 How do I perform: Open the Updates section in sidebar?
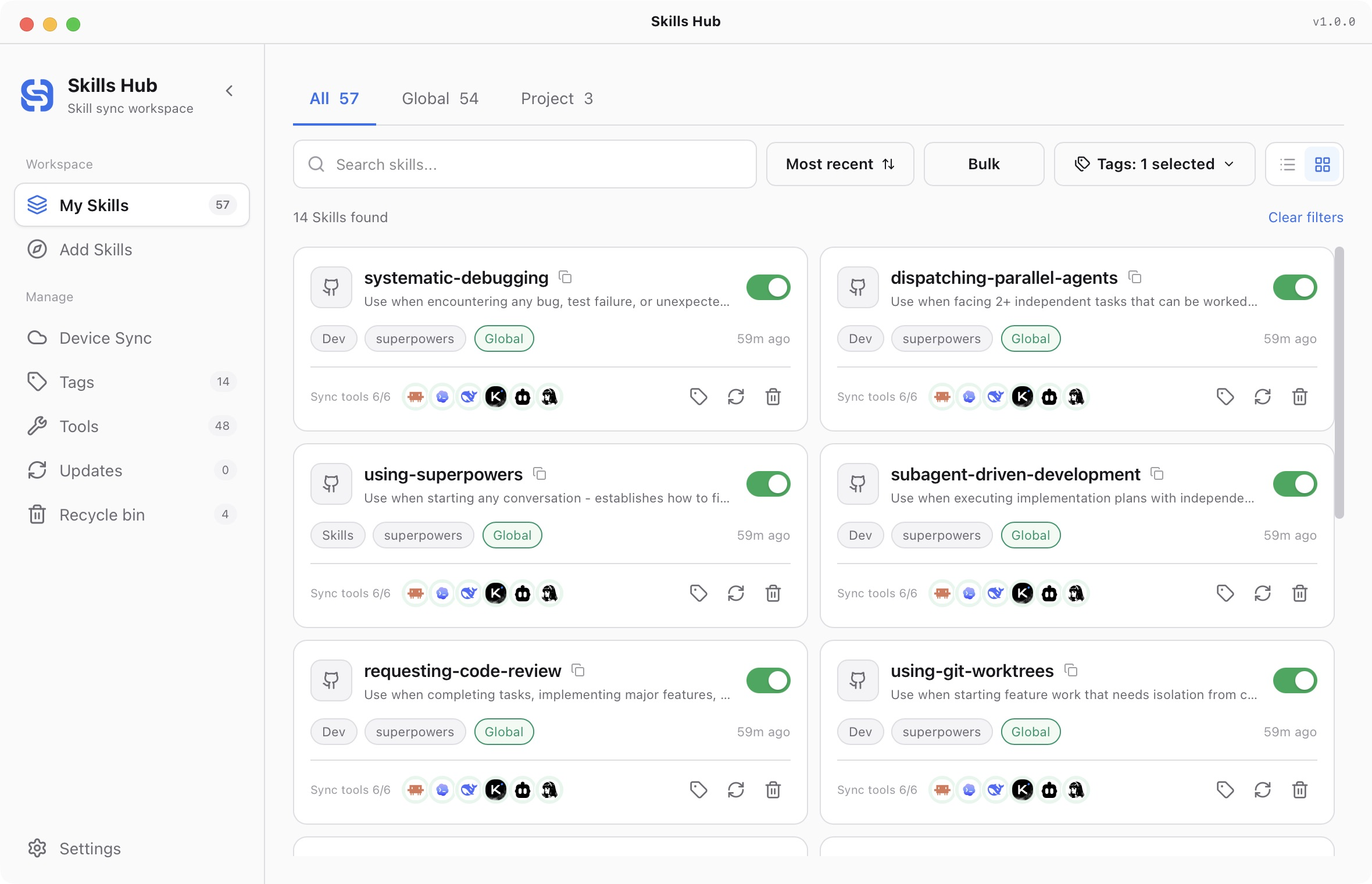pyautogui.click(x=132, y=470)
